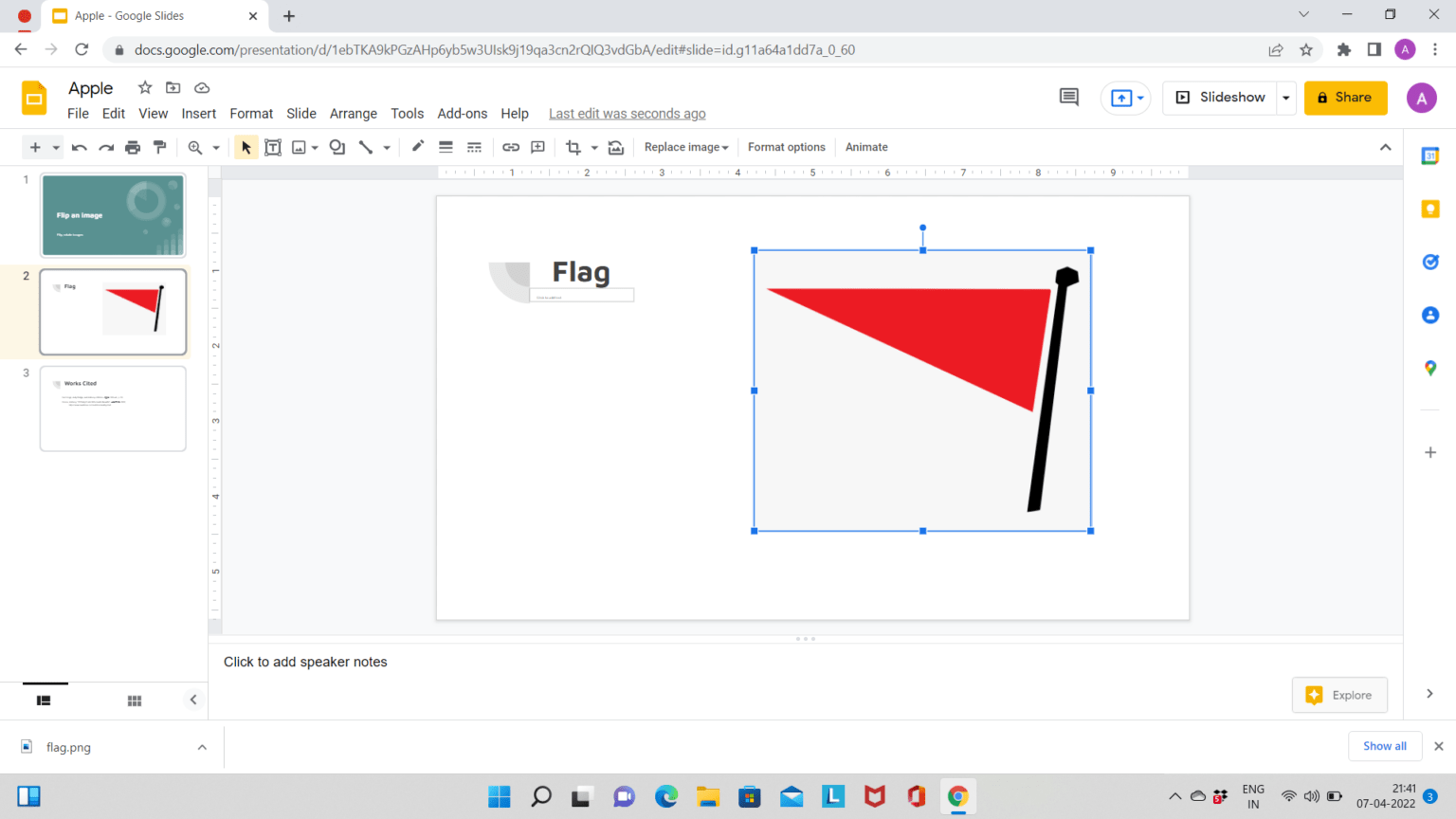Screen dimensions: 1456x819
Task: Select slide 3 Works Cited thumbnail
Action: pos(113,409)
